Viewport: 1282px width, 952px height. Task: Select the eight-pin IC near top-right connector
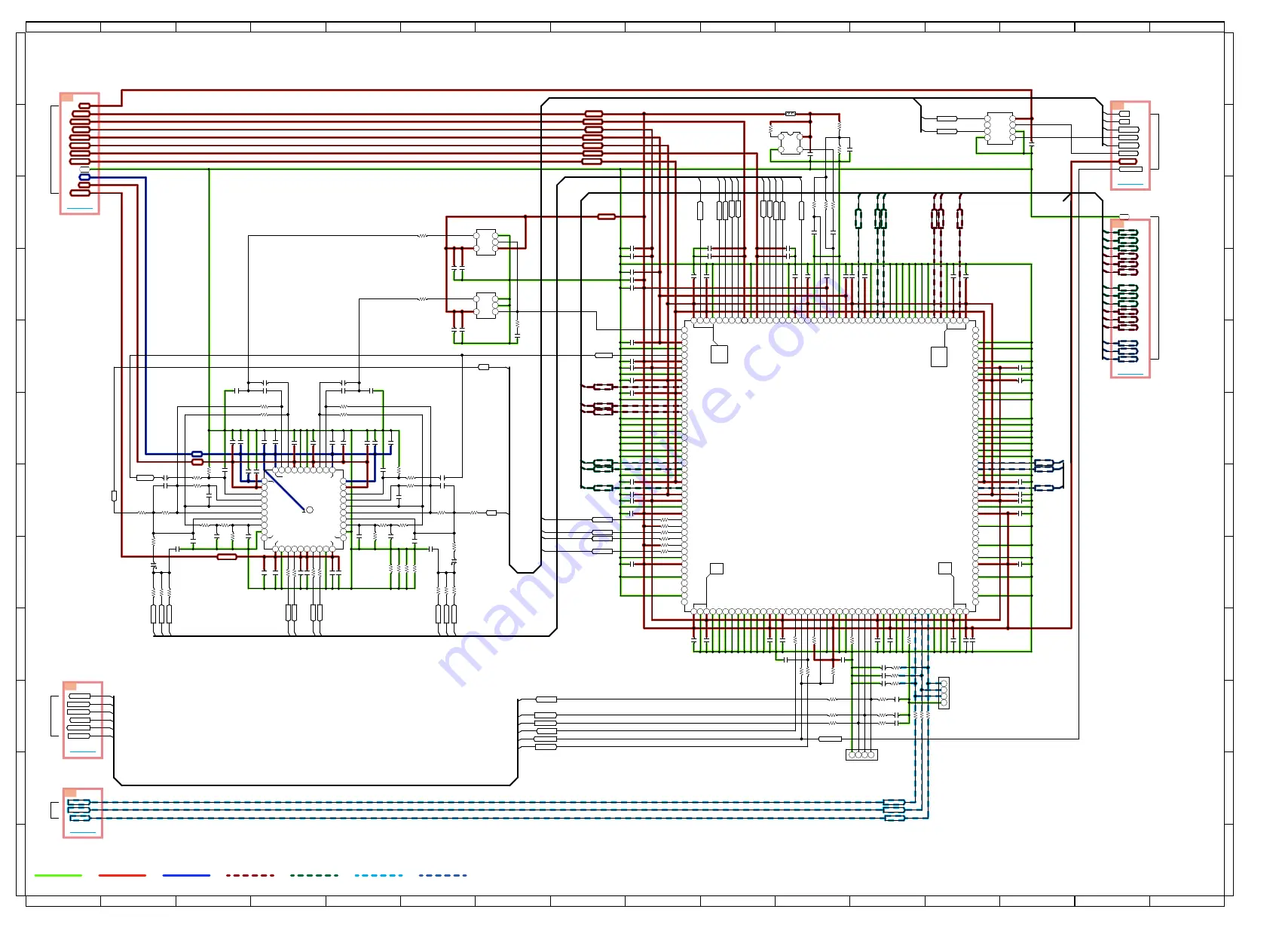tap(1000, 129)
